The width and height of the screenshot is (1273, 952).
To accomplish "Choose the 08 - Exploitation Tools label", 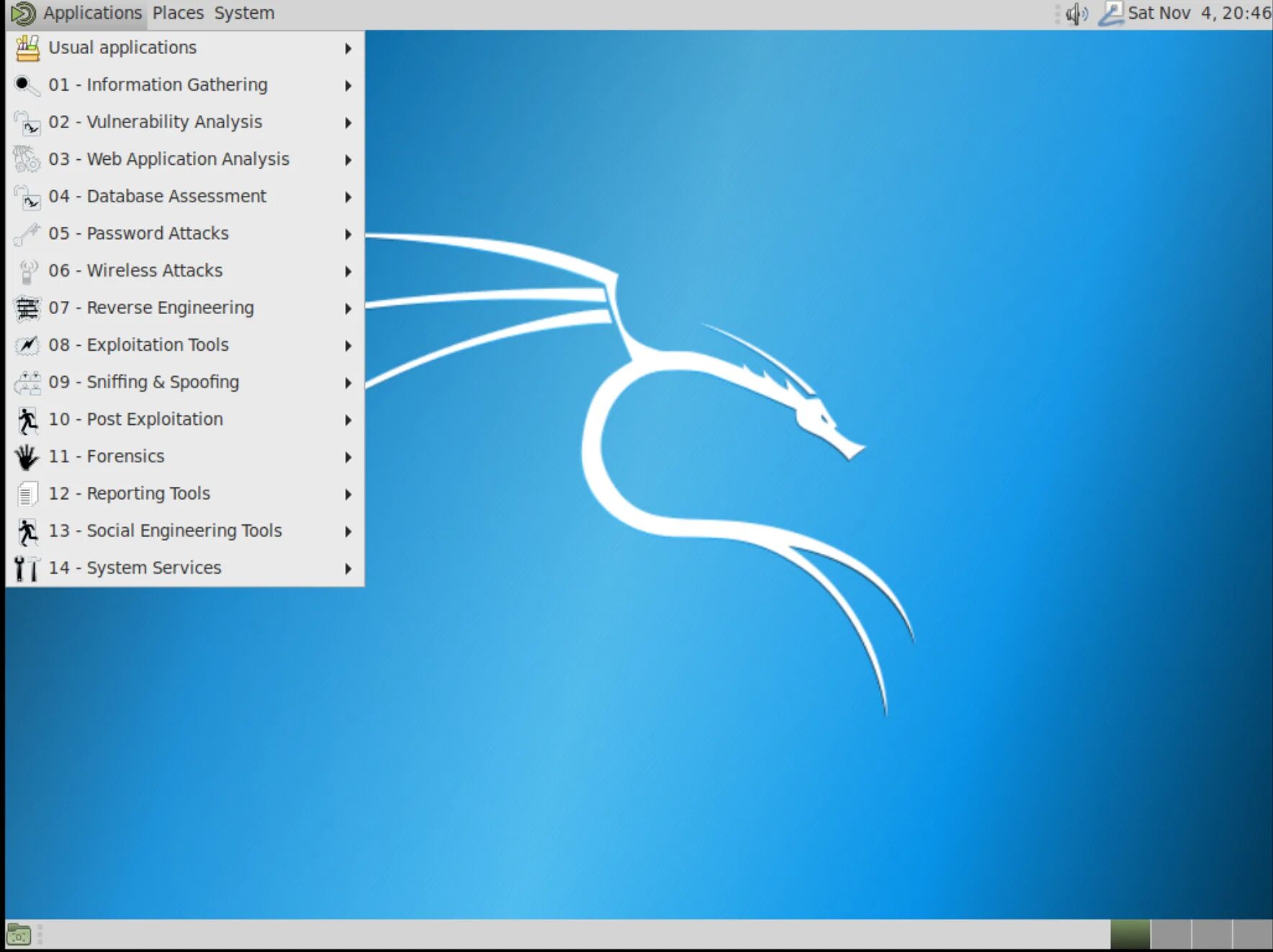I will click(138, 345).
